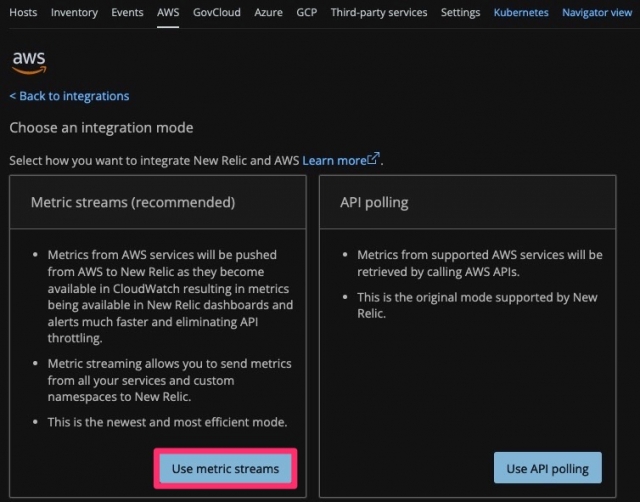Switch to the Inventory tab
640x502 pixels.
click(x=74, y=13)
